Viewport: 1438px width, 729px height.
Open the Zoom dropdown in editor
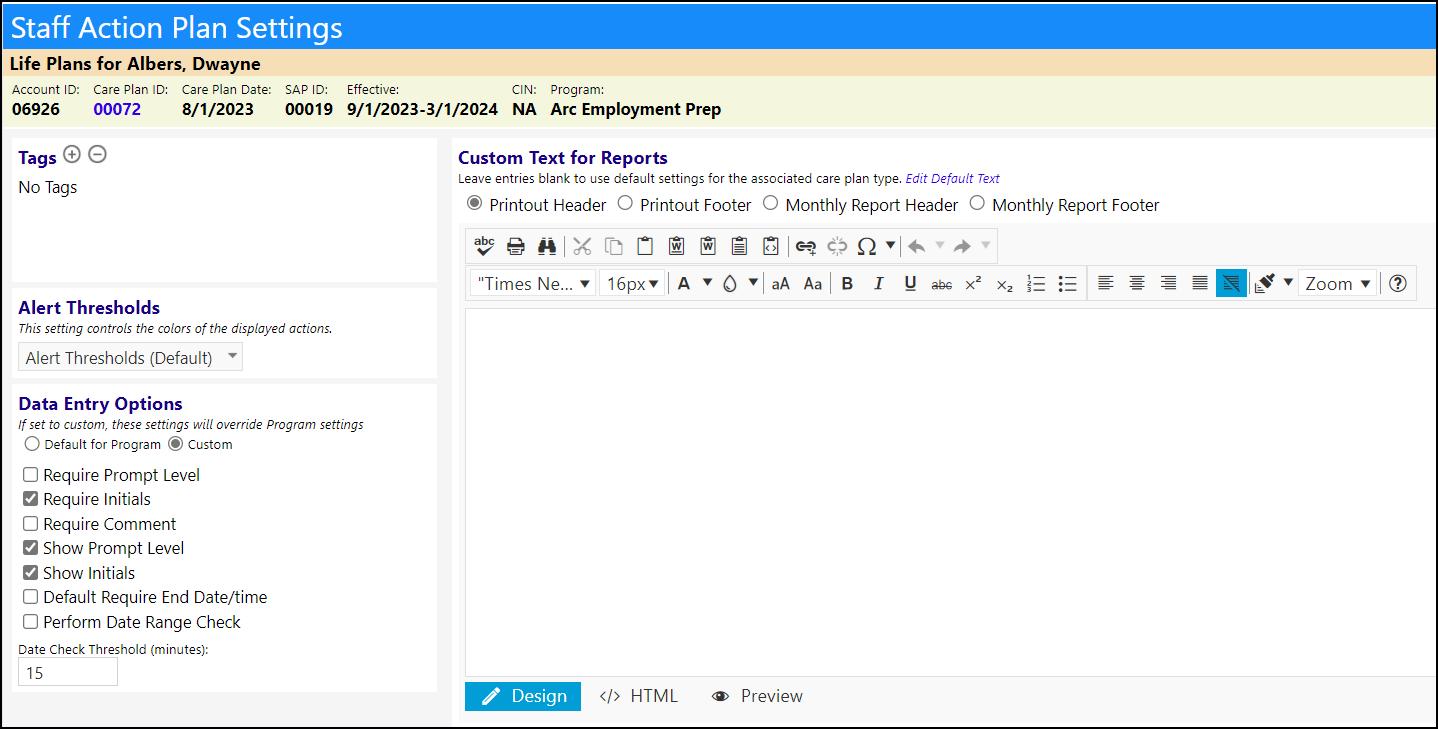pyautogui.click(x=1337, y=284)
